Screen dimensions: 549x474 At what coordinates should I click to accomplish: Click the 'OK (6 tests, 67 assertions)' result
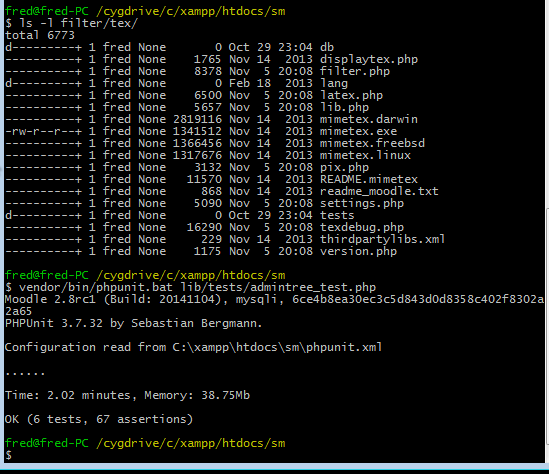pos(99,419)
